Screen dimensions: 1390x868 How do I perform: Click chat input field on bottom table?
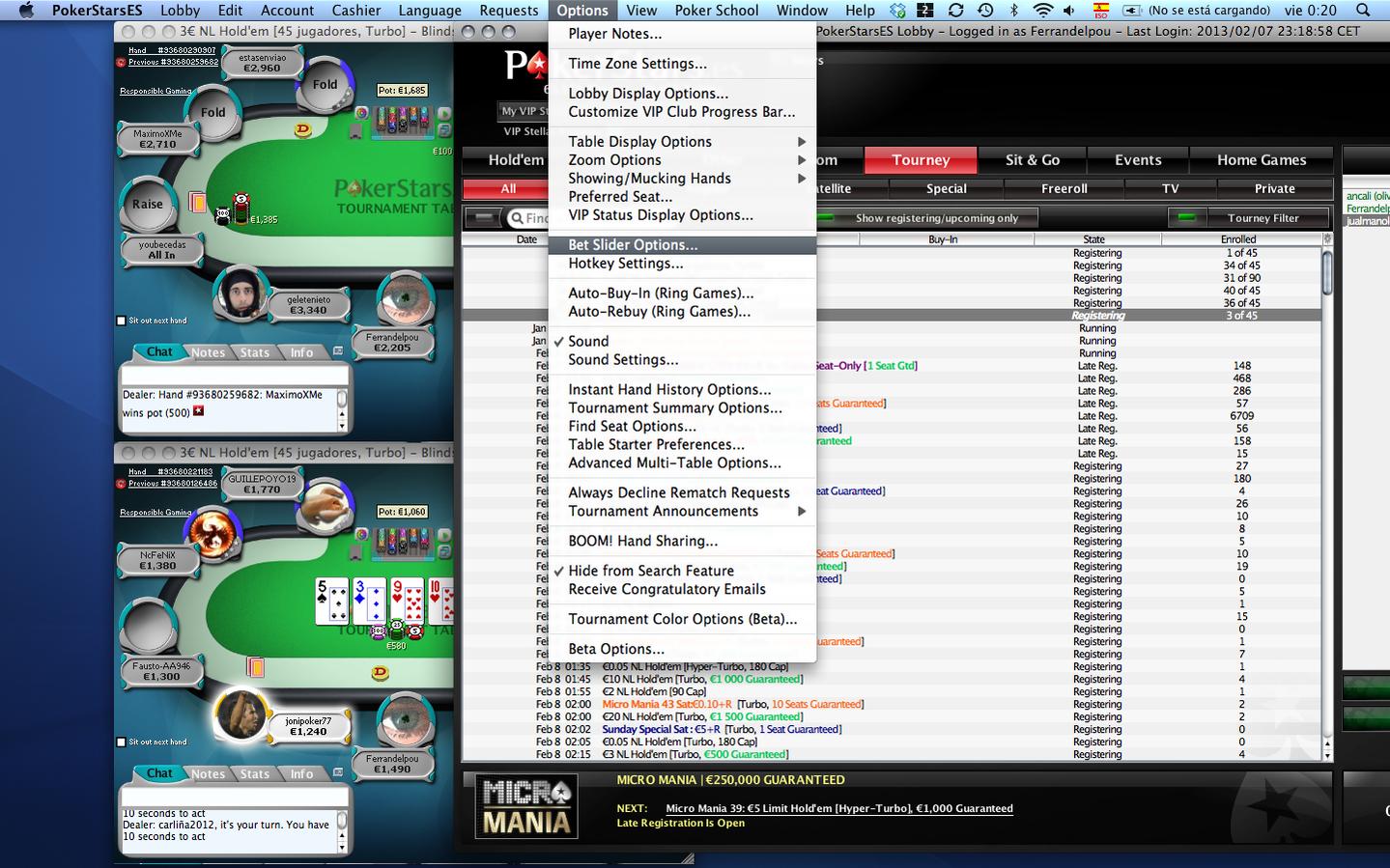(x=234, y=797)
